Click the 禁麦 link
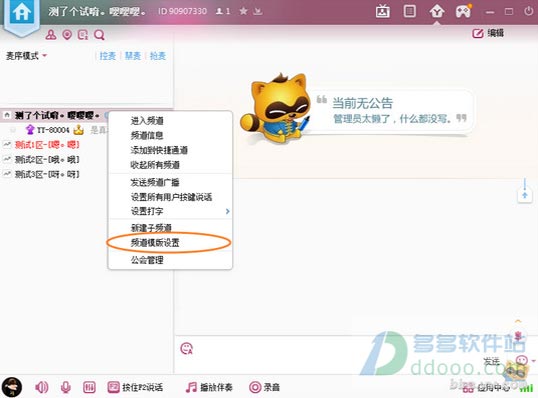 [133, 56]
